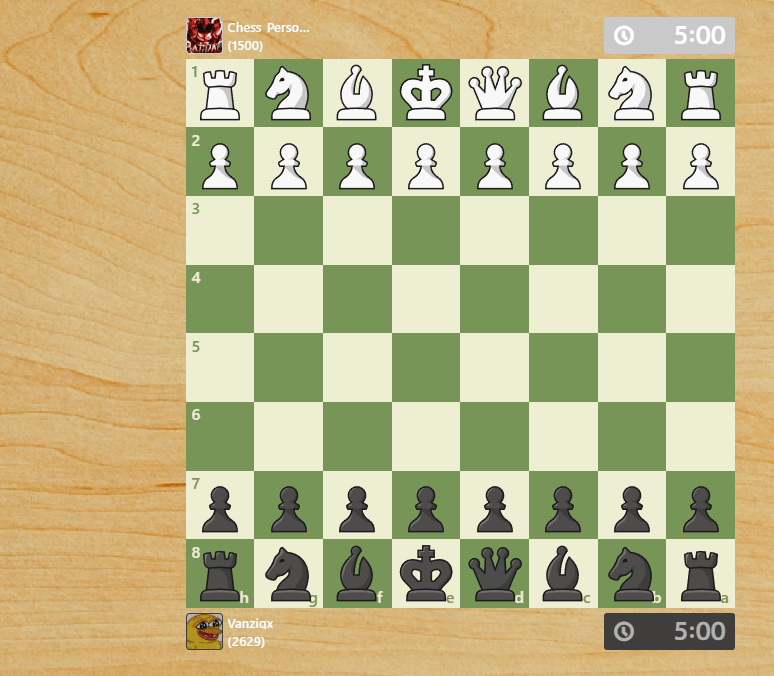
Task: Pick the black pawn on c7
Action: click(563, 509)
